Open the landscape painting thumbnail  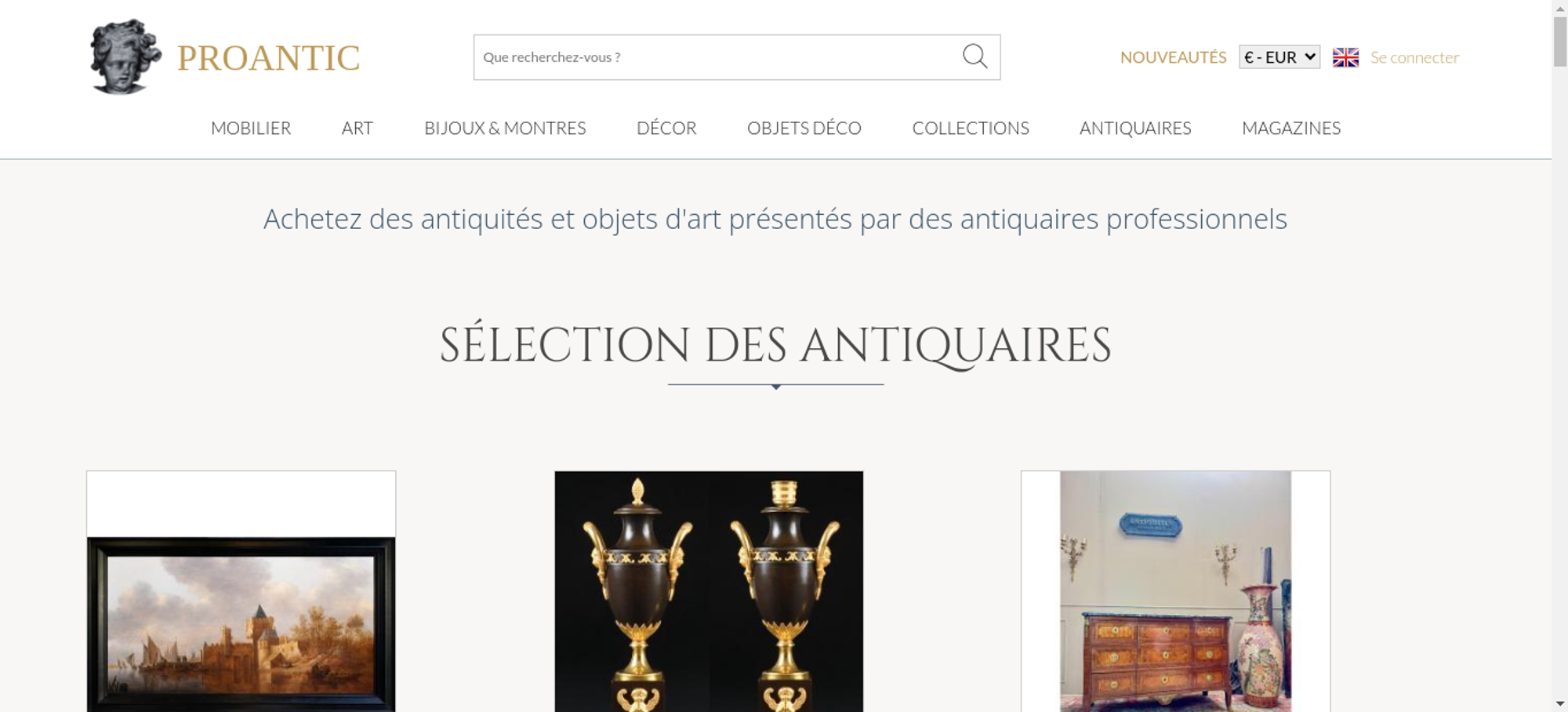coord(241,624)
